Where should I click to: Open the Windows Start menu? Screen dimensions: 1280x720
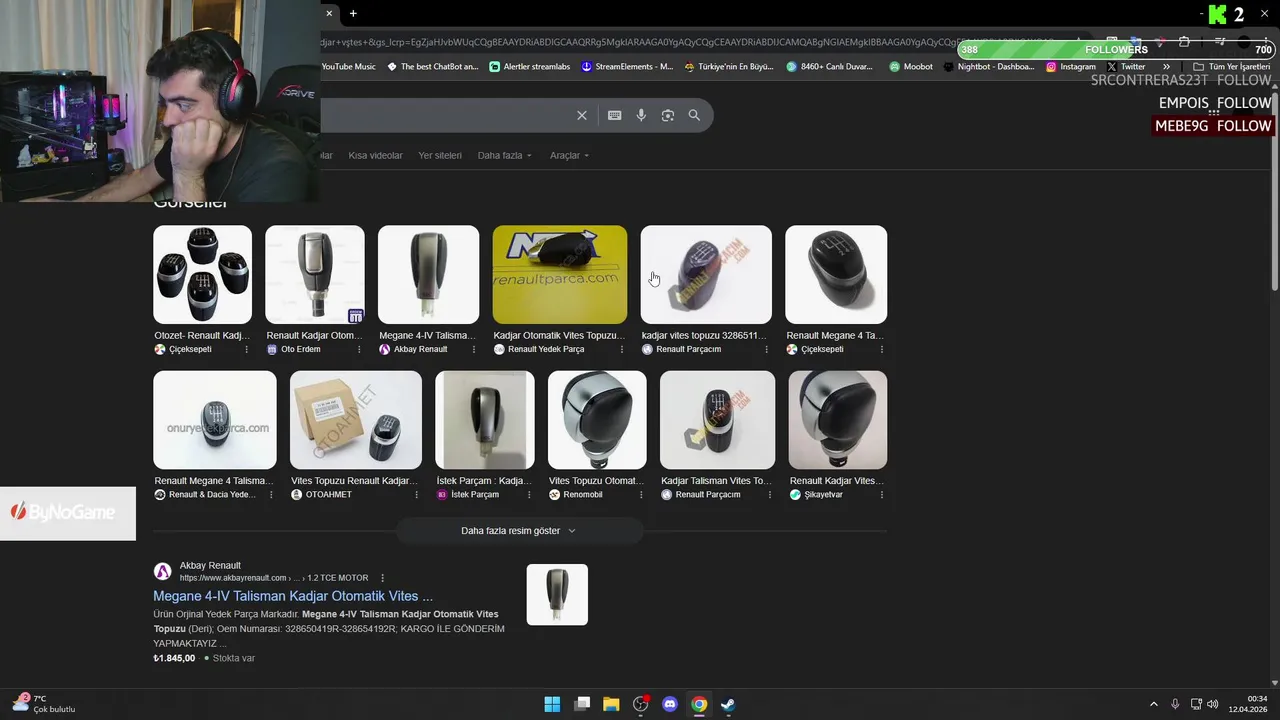coord(552,704)
